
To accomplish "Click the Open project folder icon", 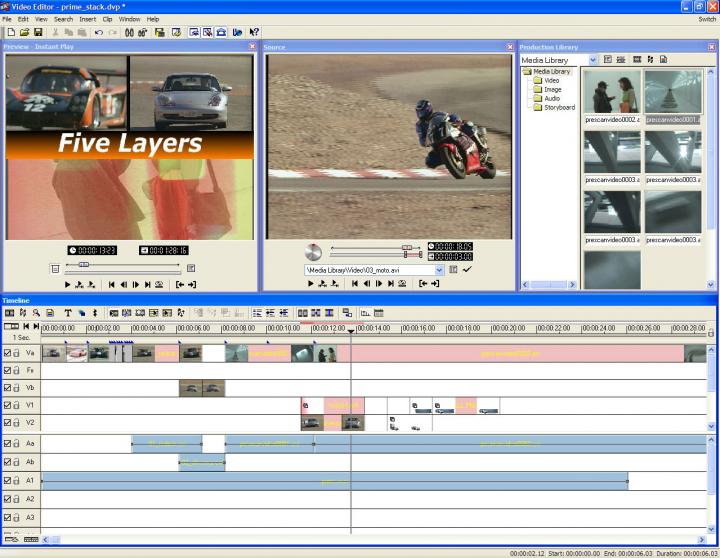I will pos(23,32).
